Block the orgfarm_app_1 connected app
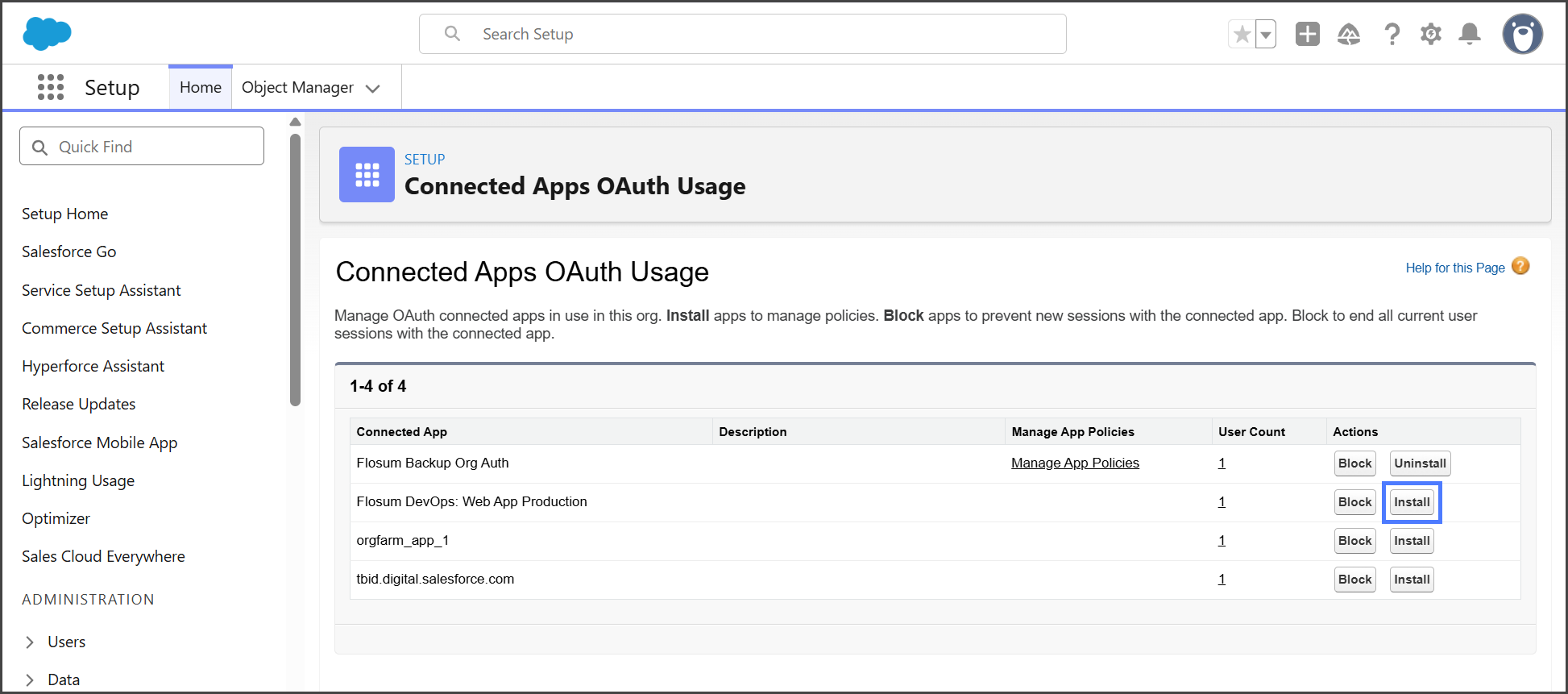Screen dimensions: 1568x694 point(1354,541)
